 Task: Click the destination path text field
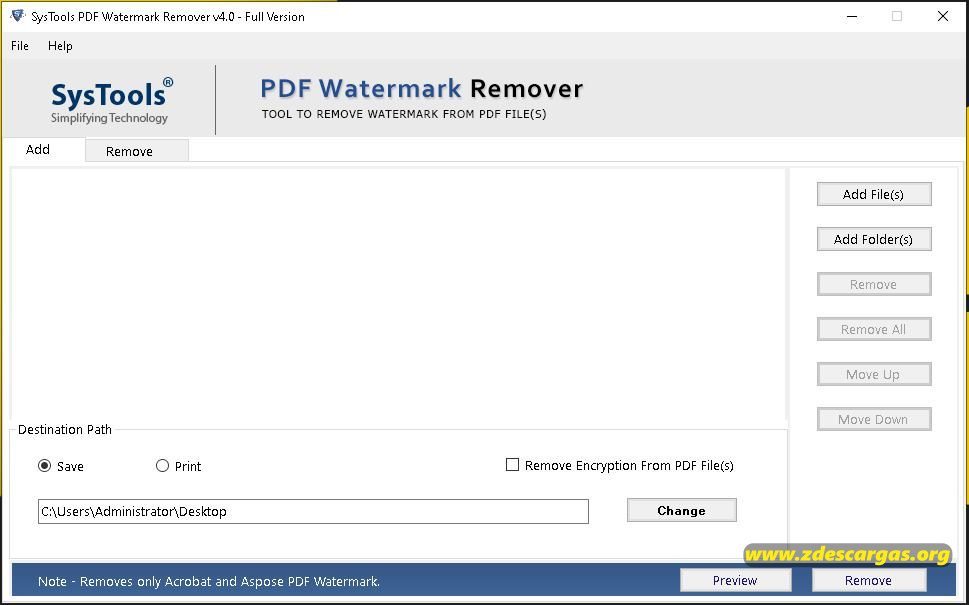point(313,512)
